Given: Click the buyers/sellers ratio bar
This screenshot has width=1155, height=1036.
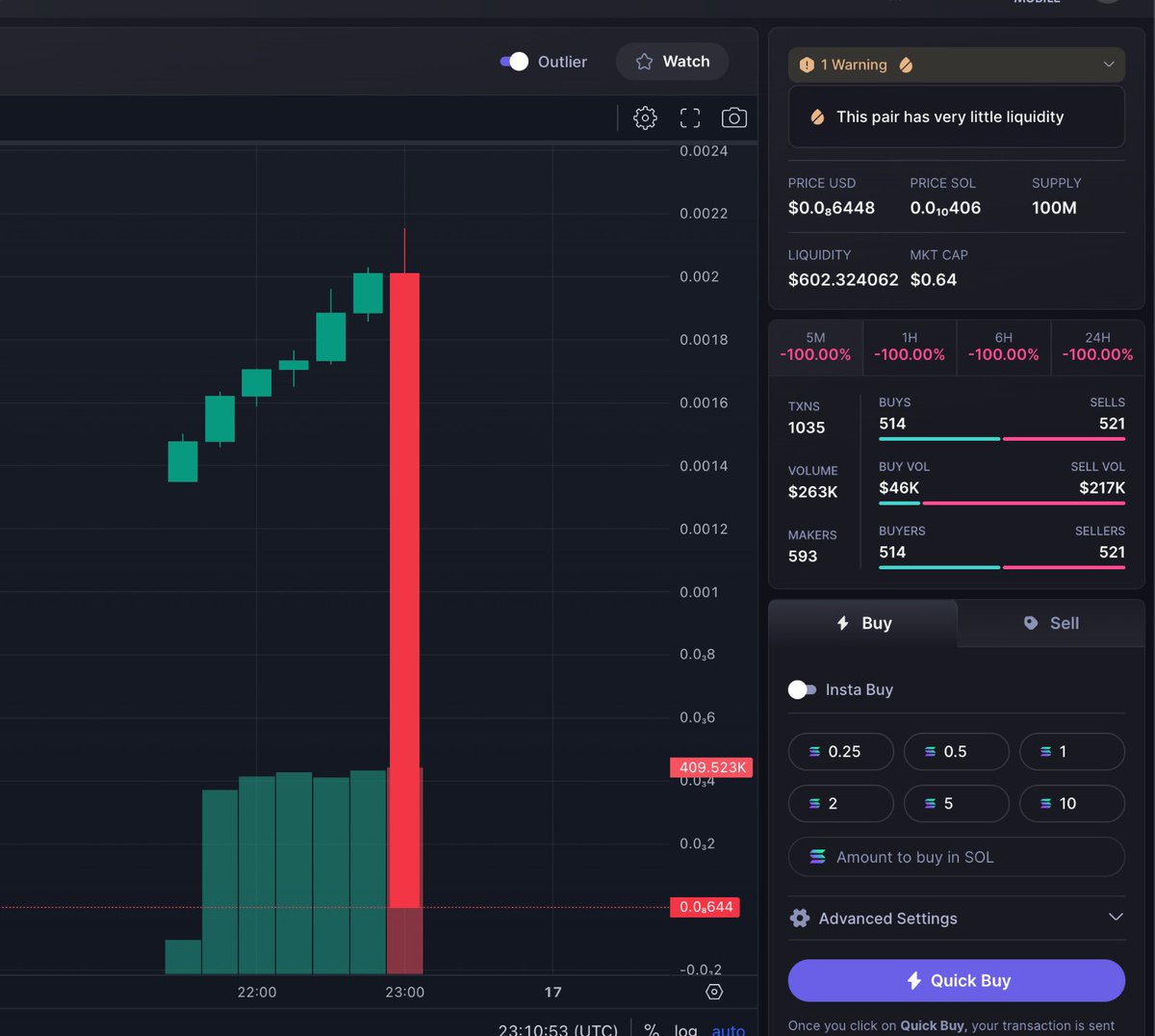Looking at the screenshot, I should [1002, 567].
